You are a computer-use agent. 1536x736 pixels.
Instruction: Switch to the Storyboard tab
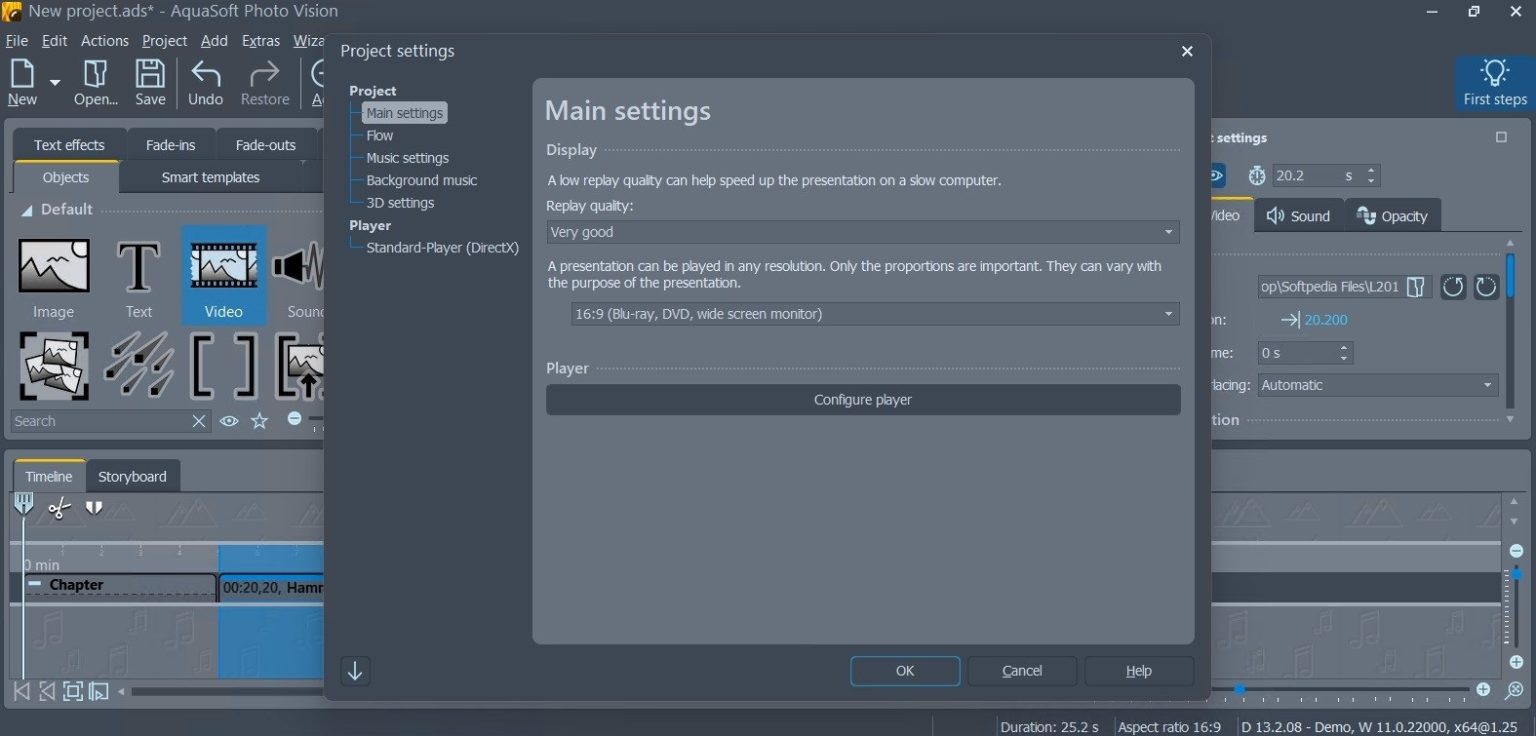tap(132, 476)
